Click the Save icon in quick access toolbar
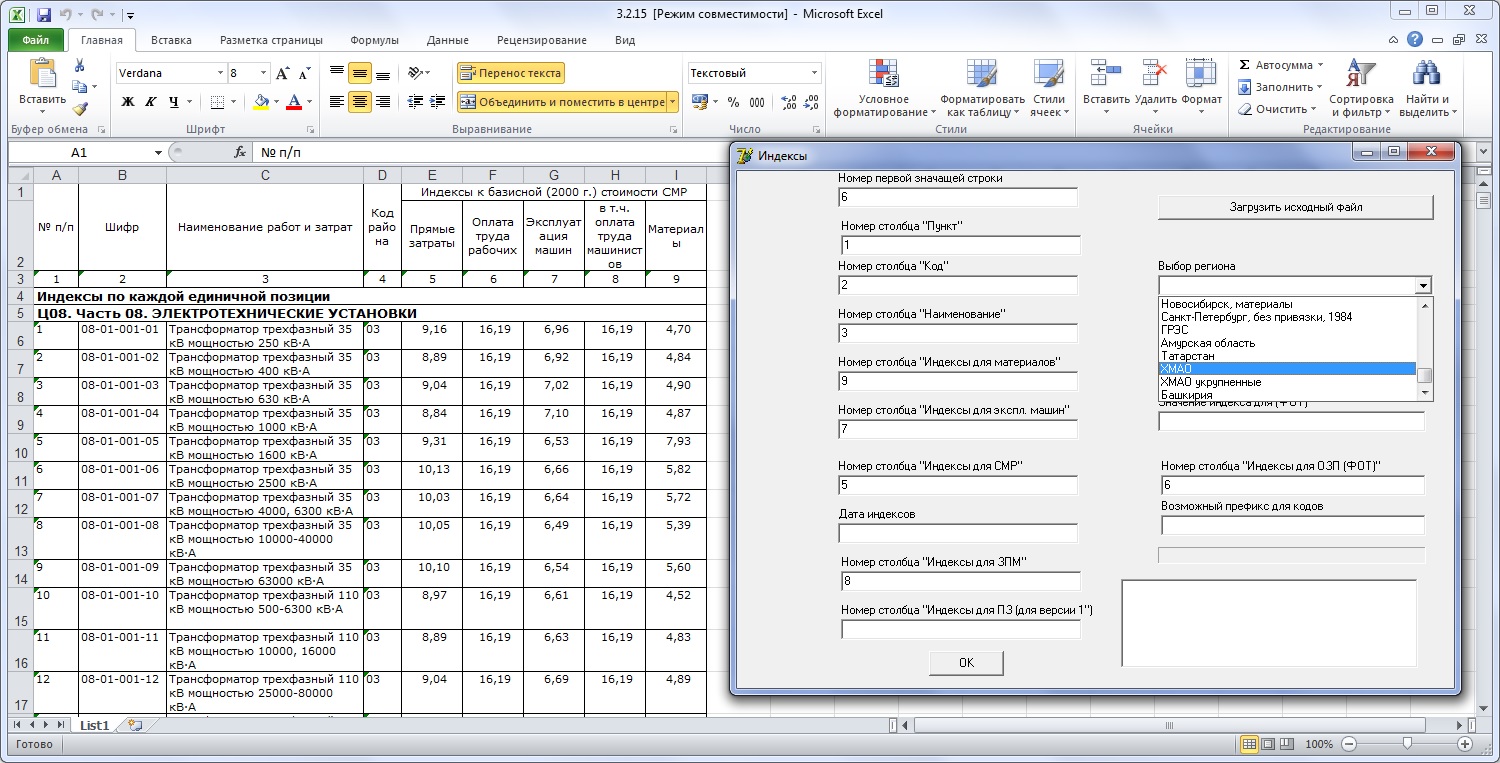The width and height of the screenshot is (1500, 763). (44, 15)
